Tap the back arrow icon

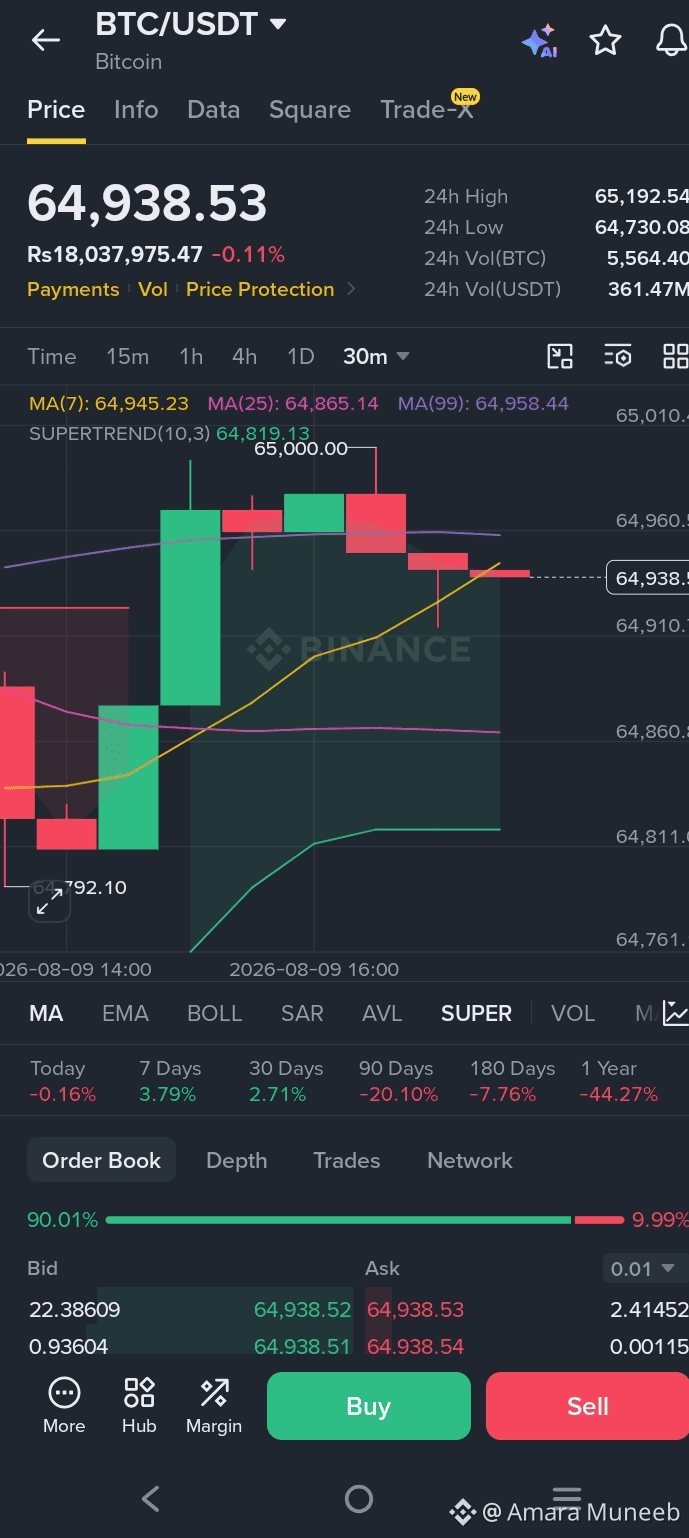[46, 40]
